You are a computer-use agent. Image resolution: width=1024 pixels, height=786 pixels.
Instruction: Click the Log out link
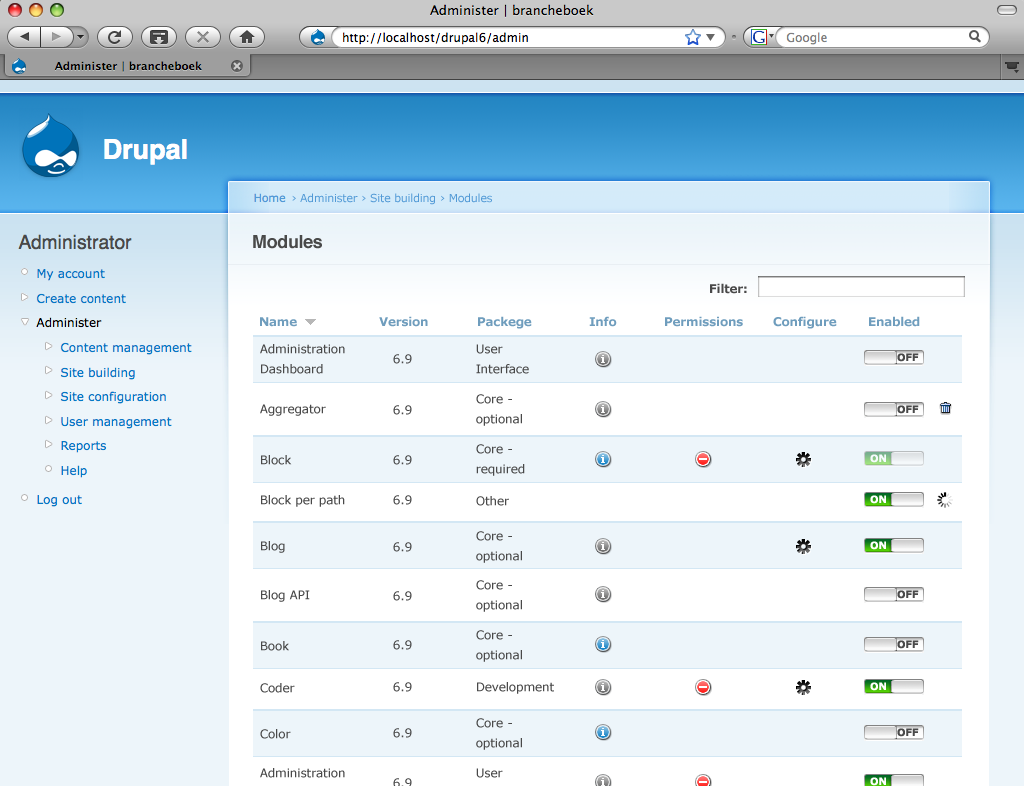tap(59, 499)
